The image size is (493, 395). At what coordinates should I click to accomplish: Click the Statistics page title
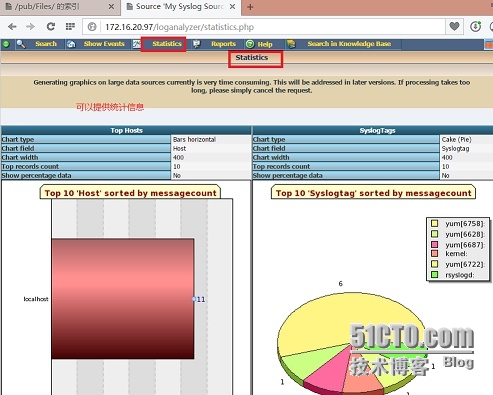pos(252,57)
